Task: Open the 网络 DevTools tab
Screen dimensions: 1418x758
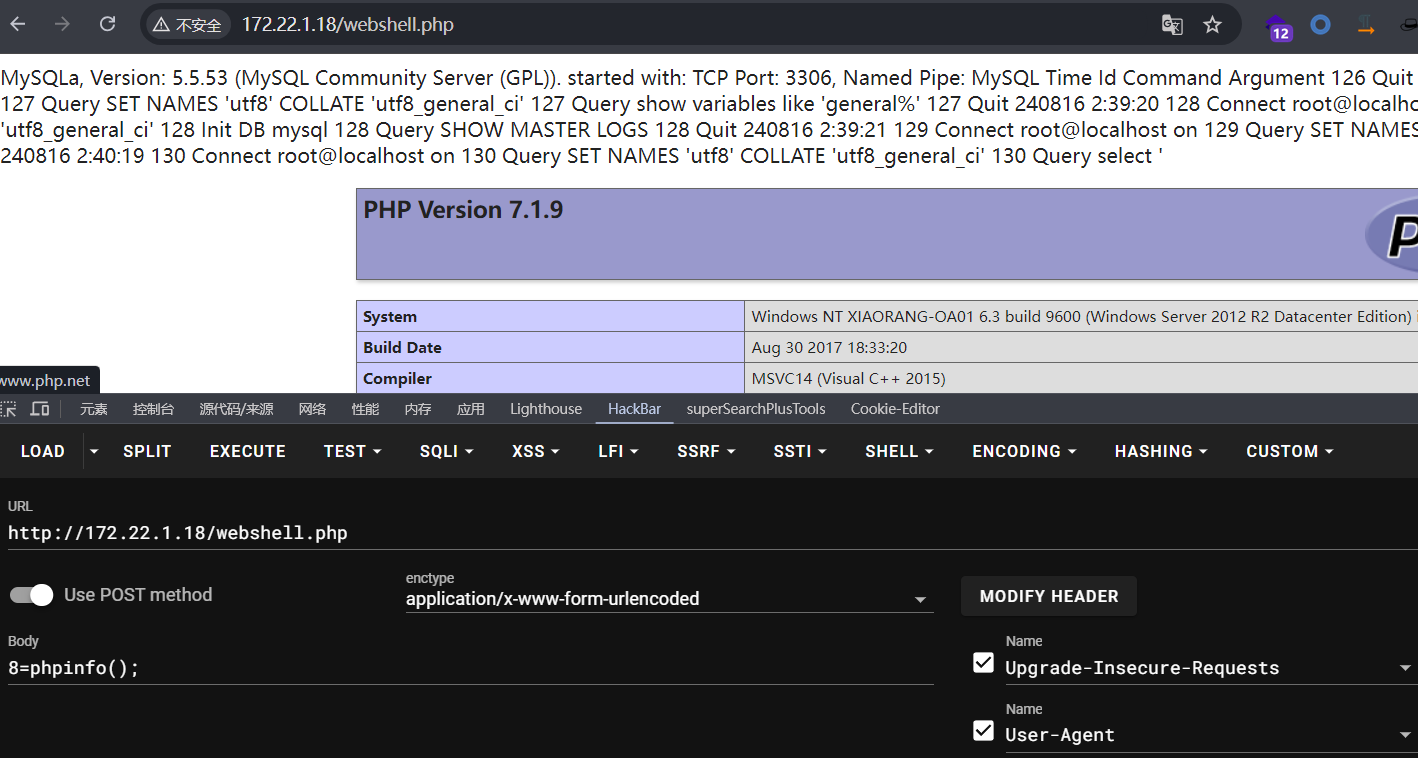Action: coord(312,409)
